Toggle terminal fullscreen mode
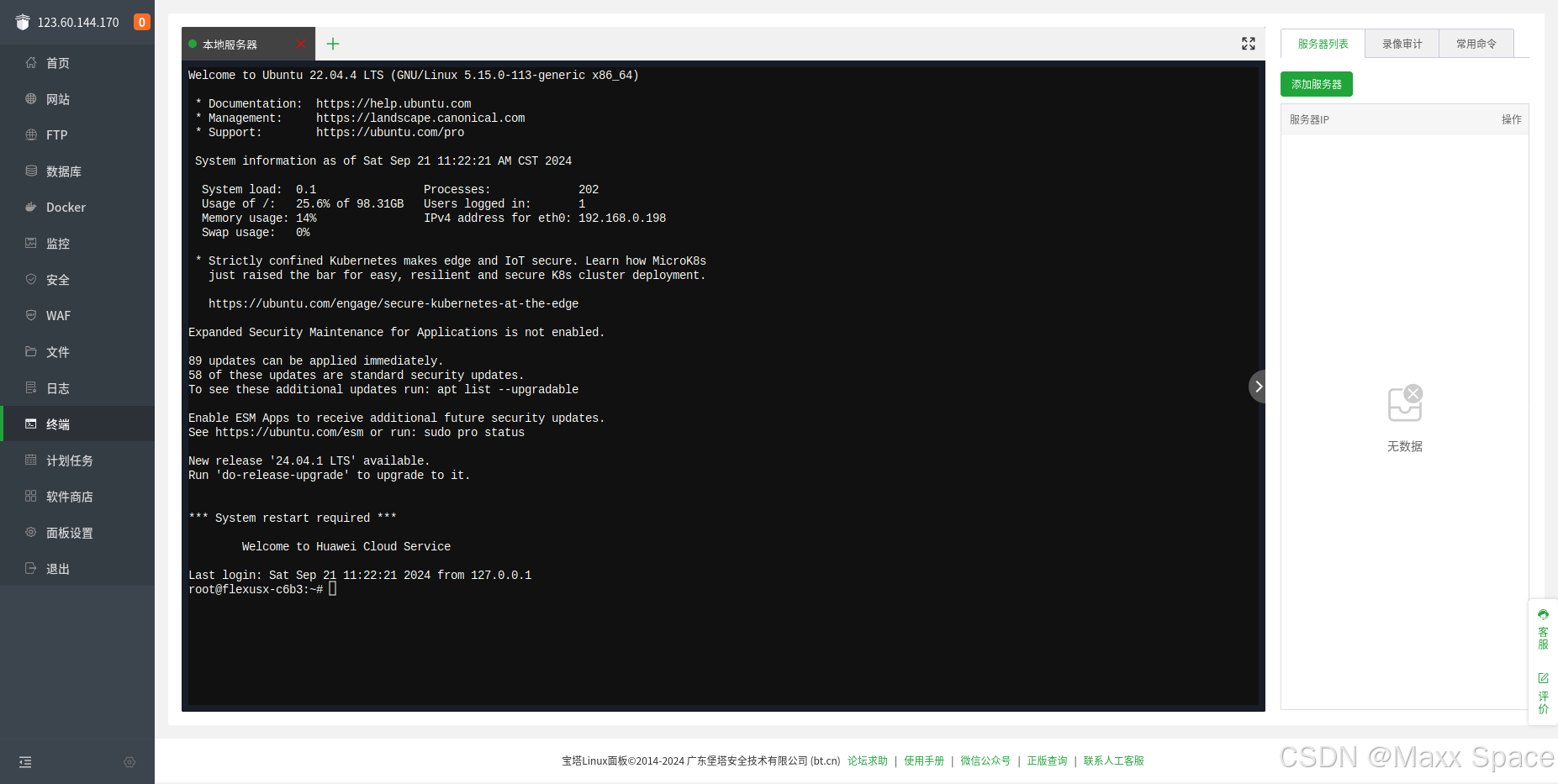1558x784 pixels. tap(1249, 44)
